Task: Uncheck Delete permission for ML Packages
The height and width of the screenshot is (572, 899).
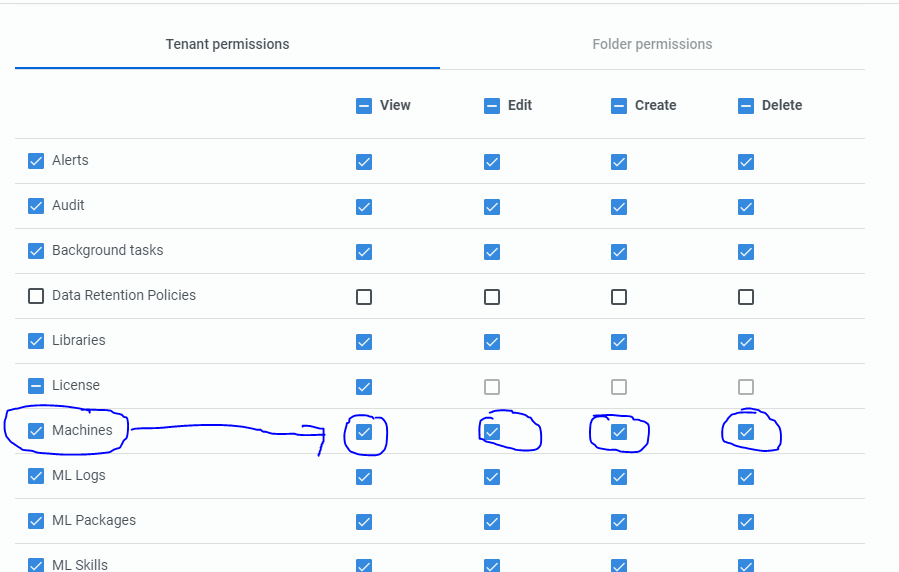Action: point(746,522)
